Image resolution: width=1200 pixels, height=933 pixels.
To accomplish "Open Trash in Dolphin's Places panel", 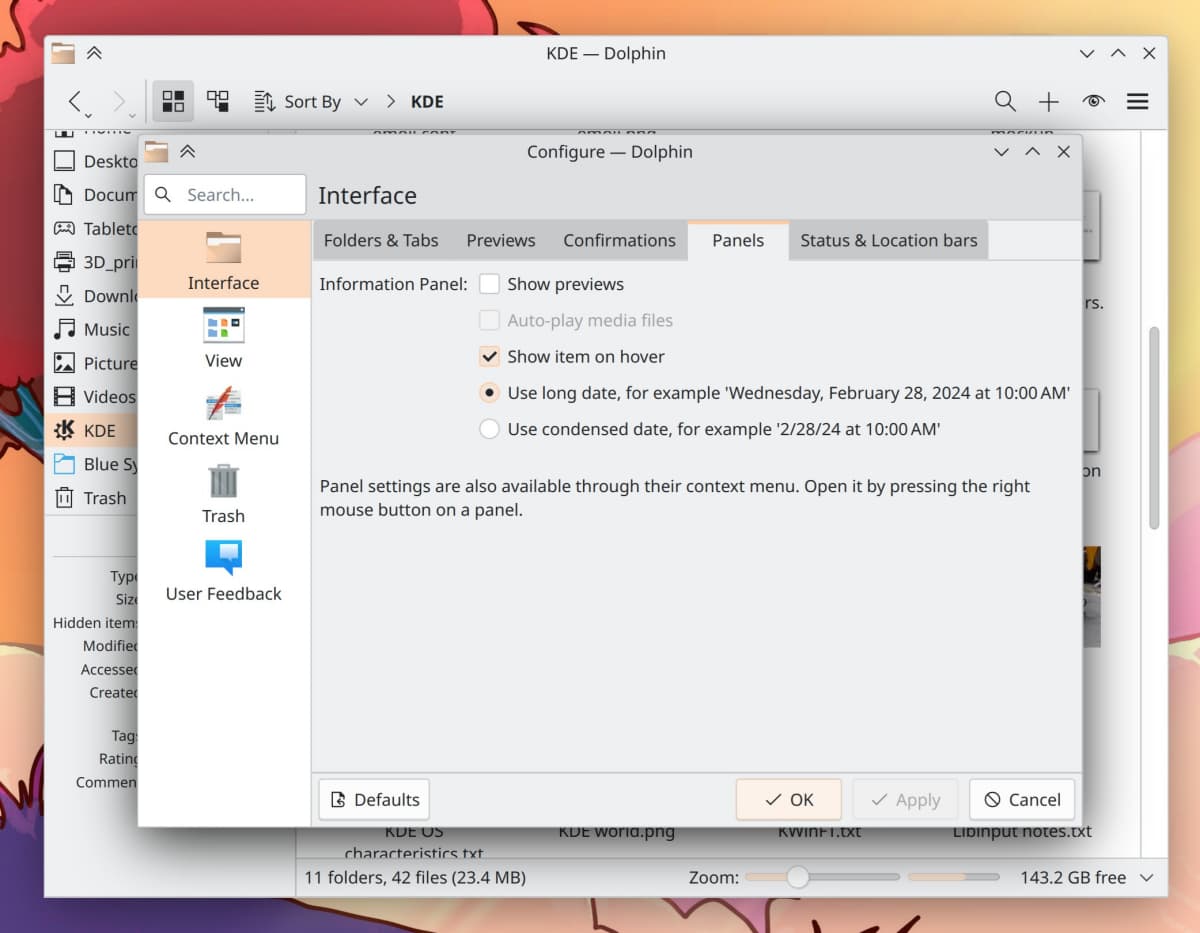I will (92, 498).
